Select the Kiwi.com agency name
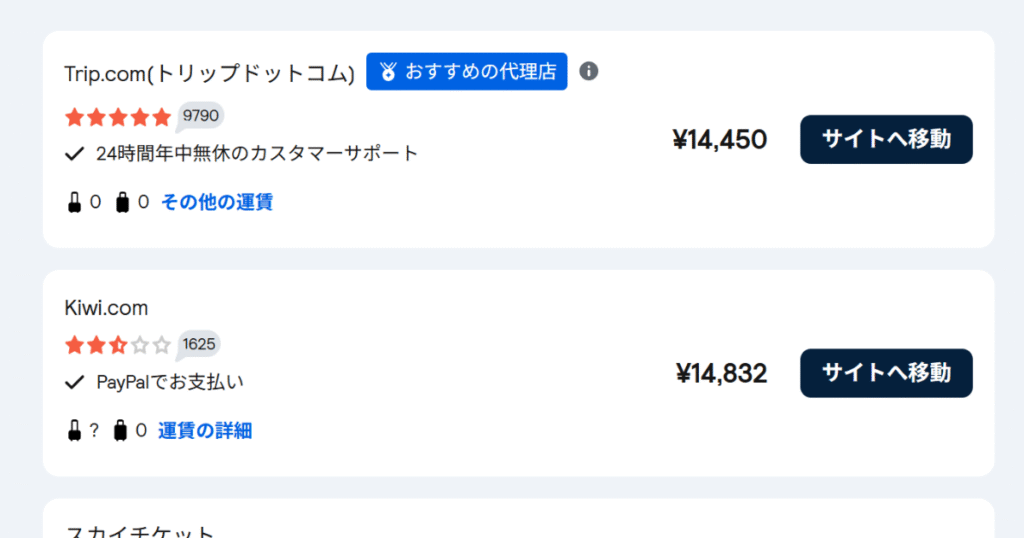This screenshot has width=1024, height=538. (106, 308)
